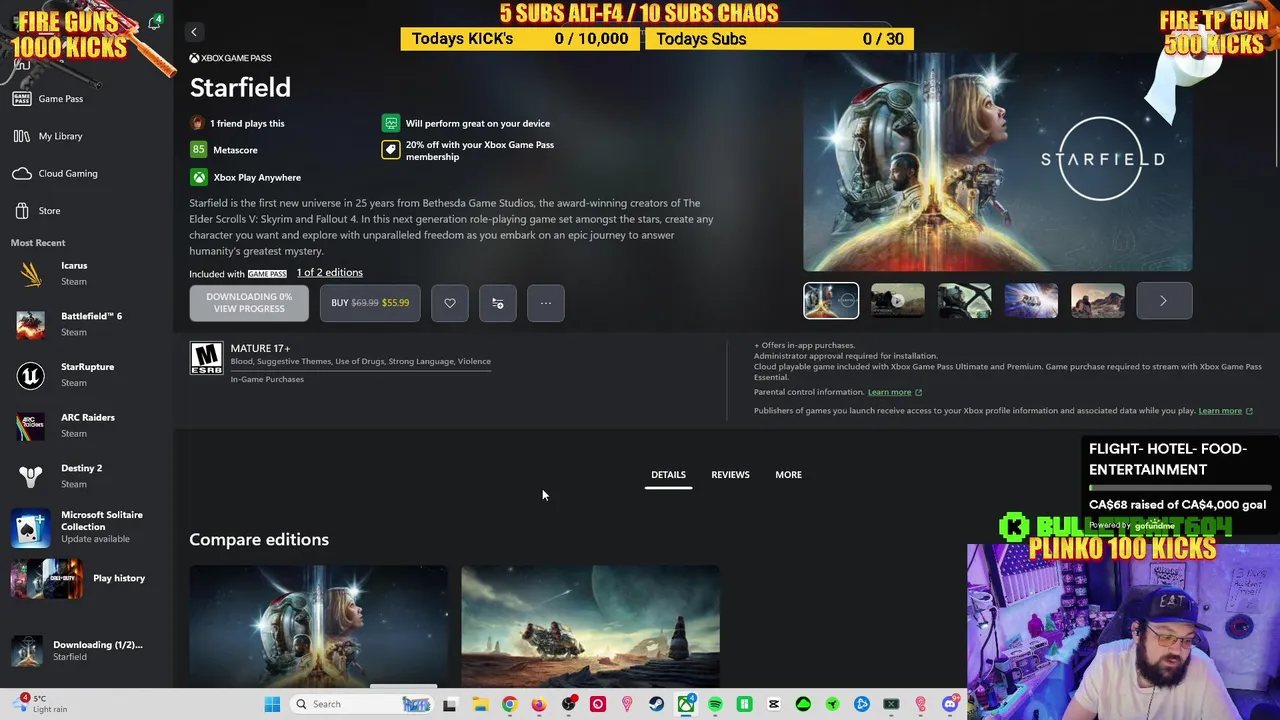The height and width of the screenshot is (720, 1280).
Task: Open Discord from taskbar
Action: click(950, 704)
